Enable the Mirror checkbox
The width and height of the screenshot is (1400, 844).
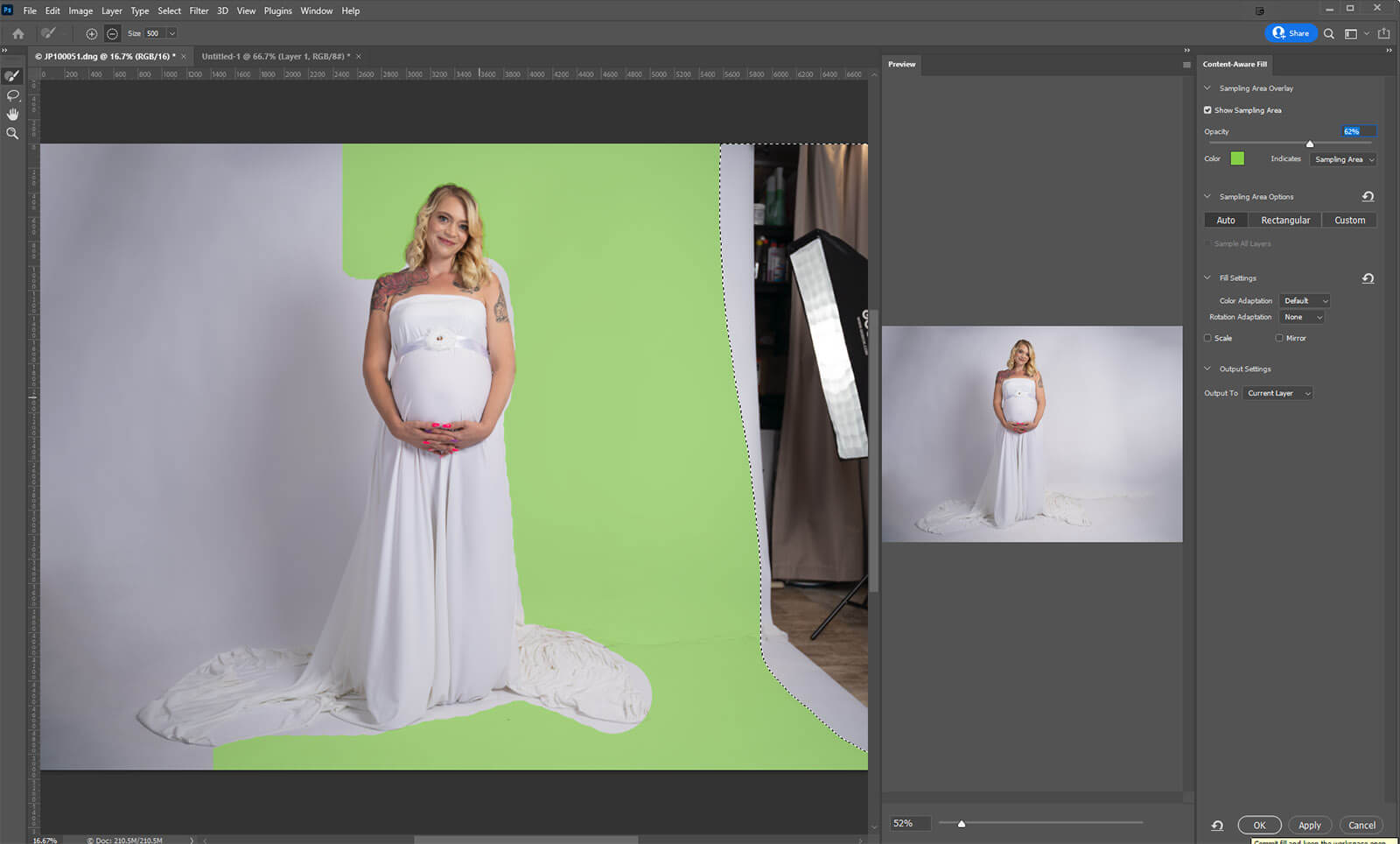click(x=1279, y=338)
